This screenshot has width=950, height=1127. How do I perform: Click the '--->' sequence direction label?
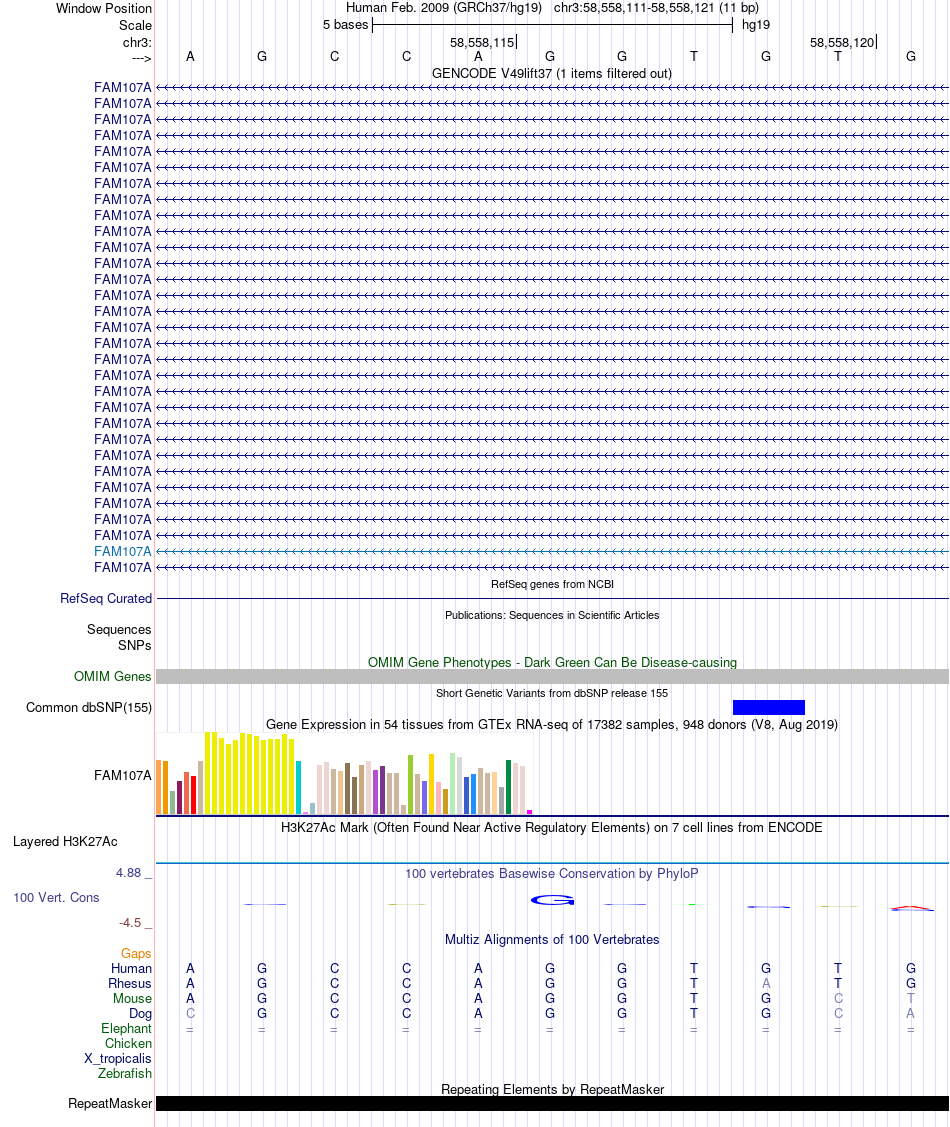point(142,58)
